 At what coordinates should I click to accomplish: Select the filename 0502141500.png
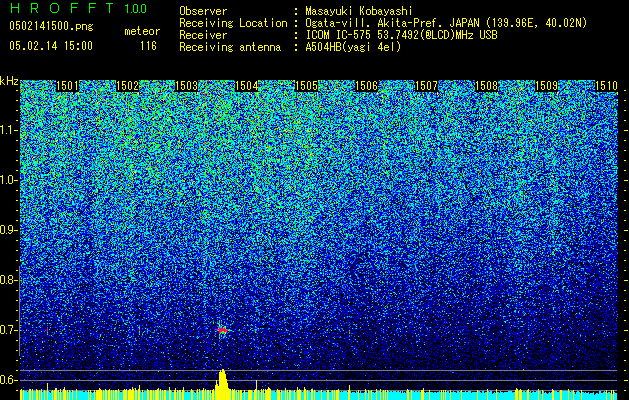tap(51, 27)
